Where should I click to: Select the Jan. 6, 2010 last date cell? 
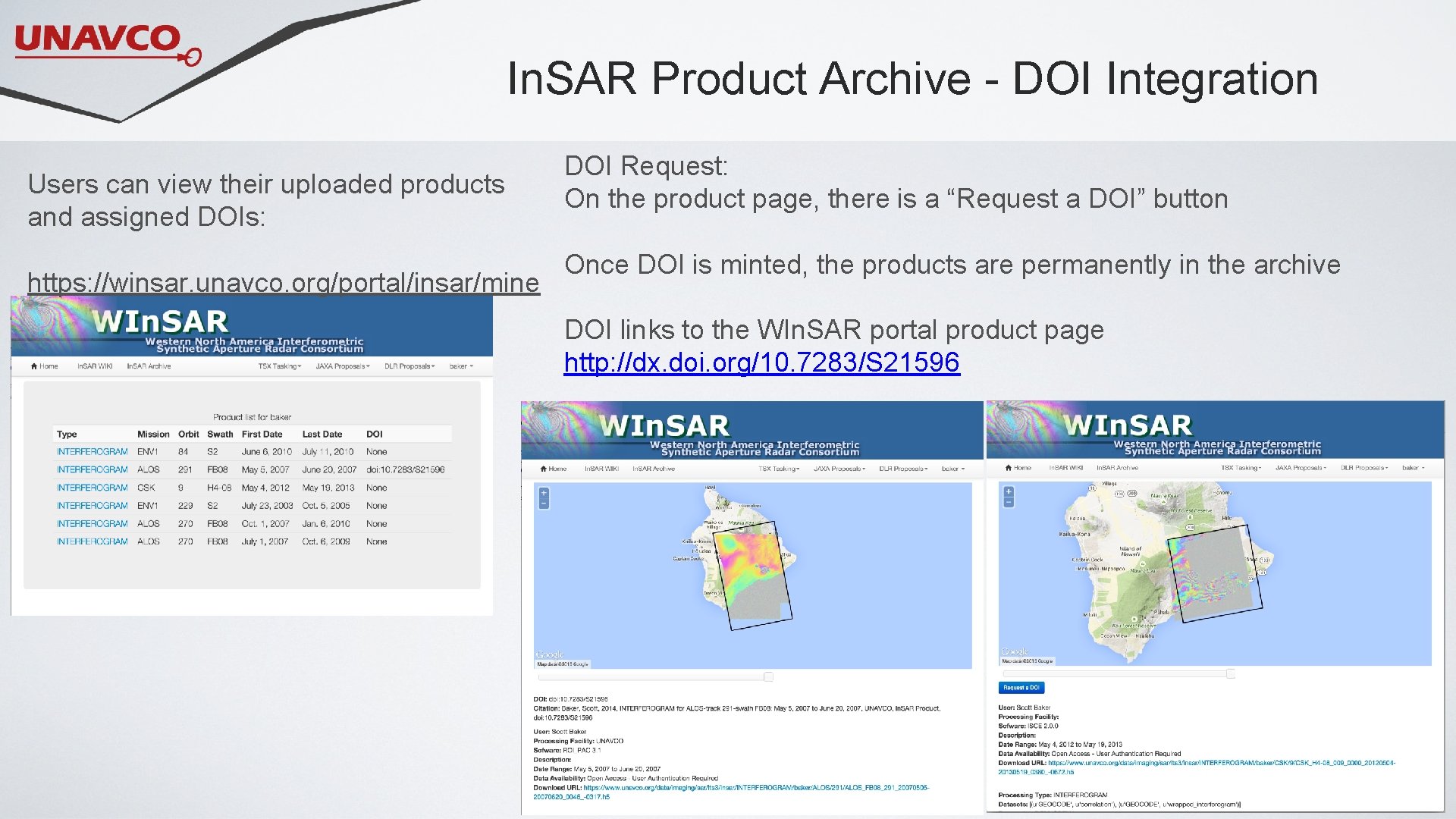click(326, 524)
